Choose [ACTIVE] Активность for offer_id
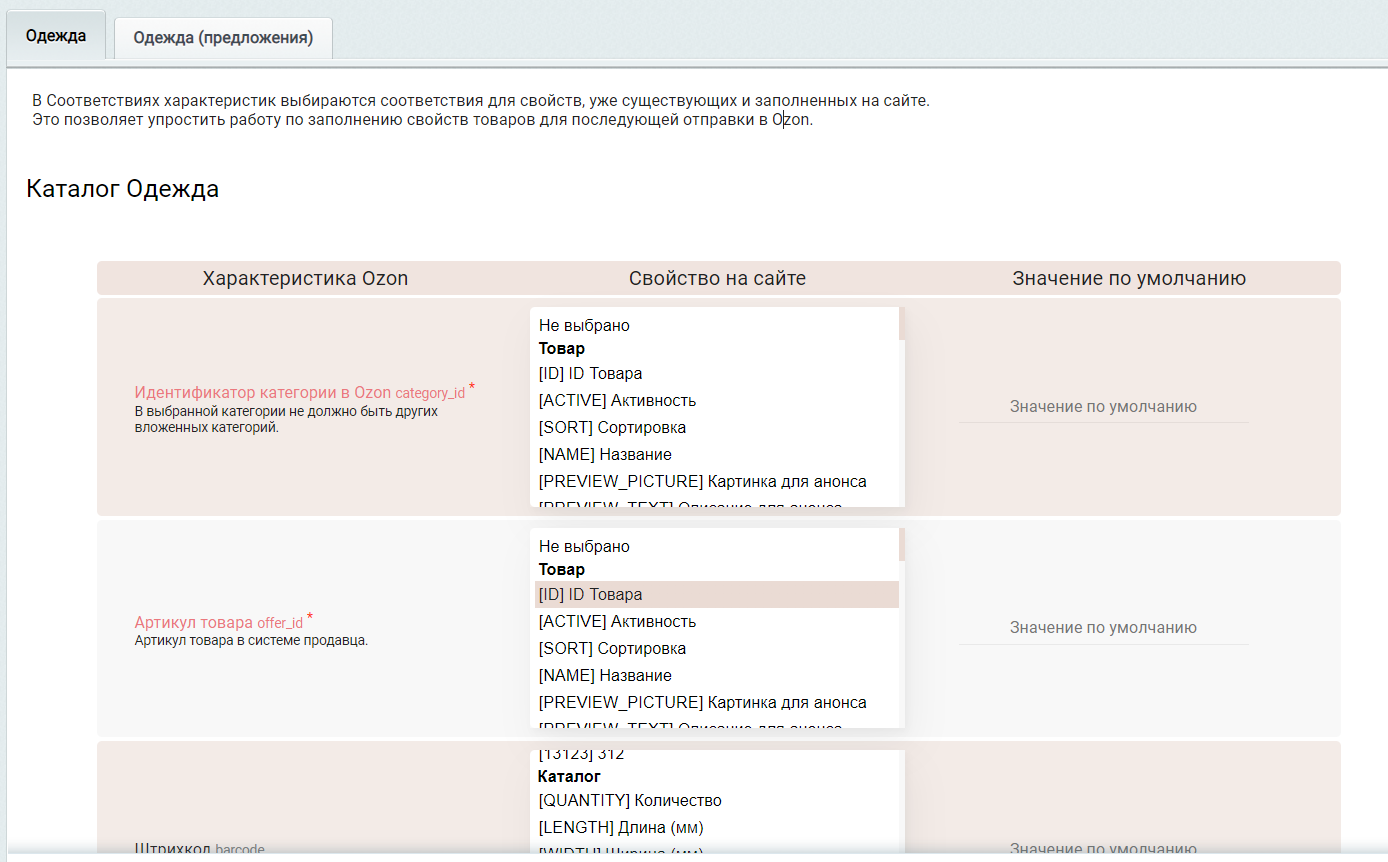 point(617,621)
